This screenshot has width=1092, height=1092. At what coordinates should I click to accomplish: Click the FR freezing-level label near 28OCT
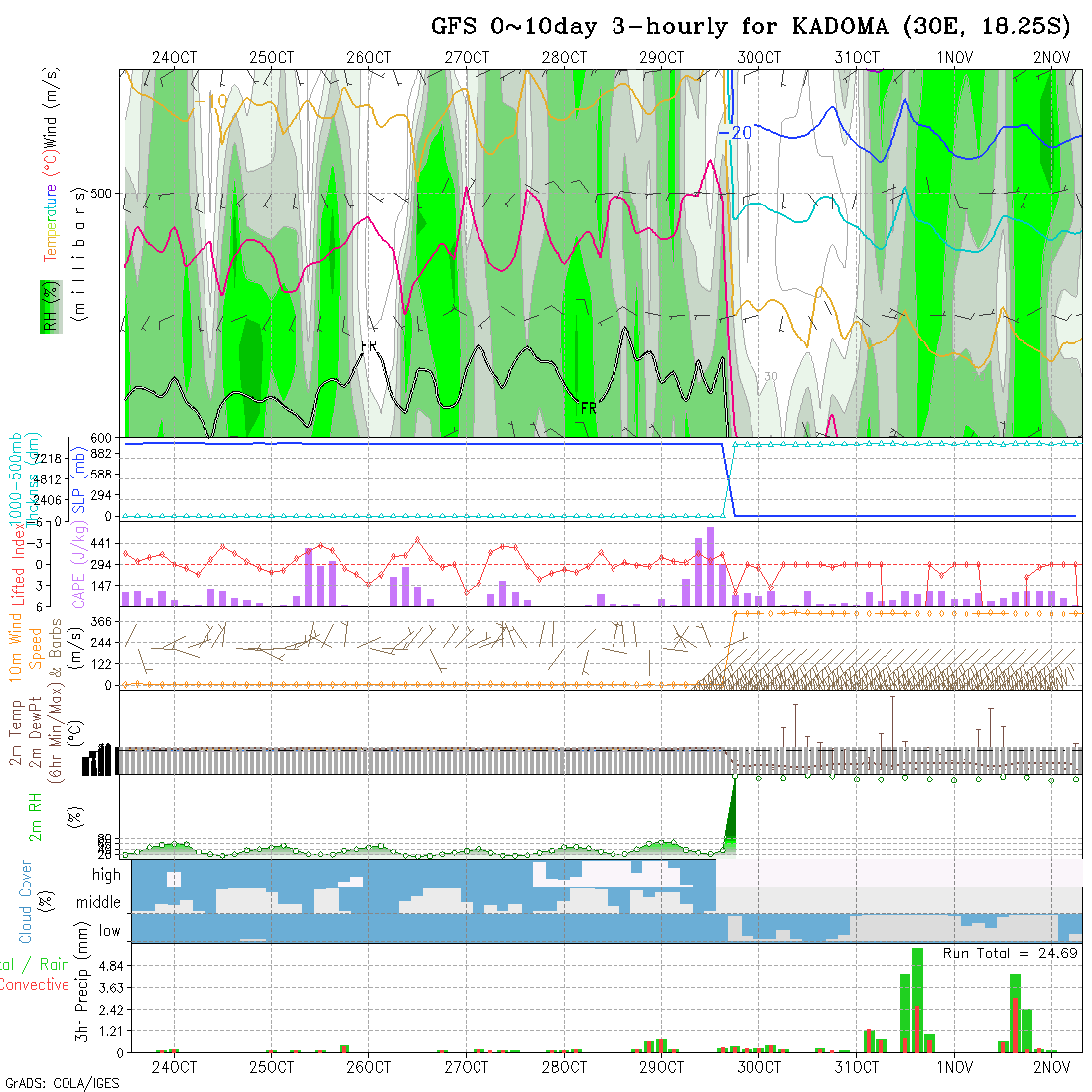(x=589, y=408)
